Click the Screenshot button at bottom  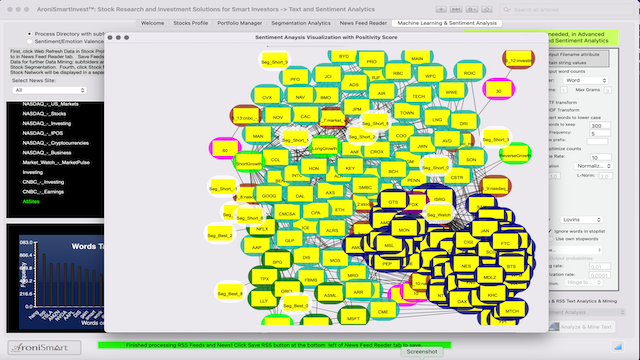[x=422, y=351]
